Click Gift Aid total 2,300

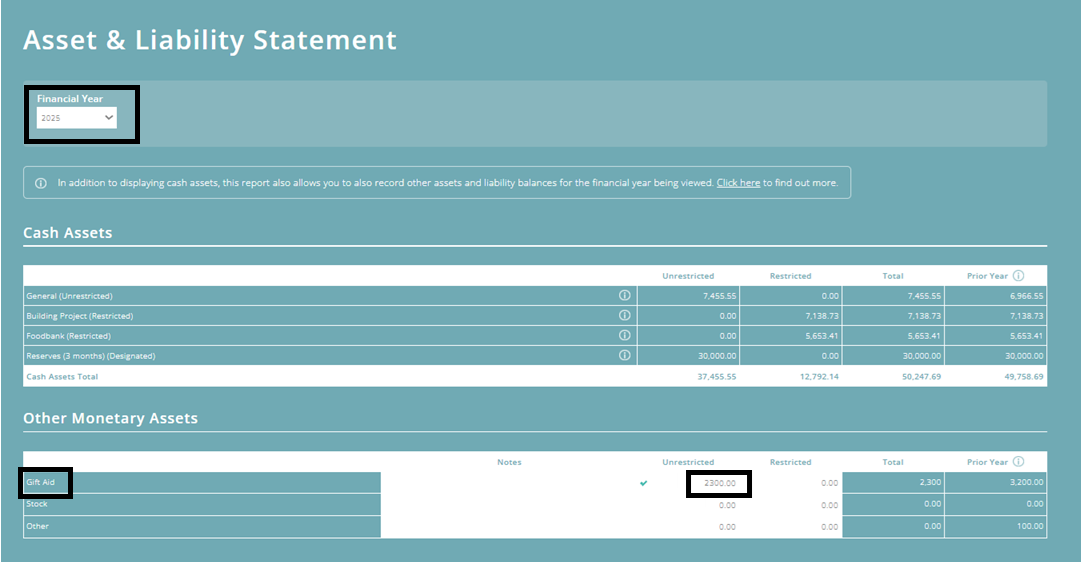coord(930,482)
